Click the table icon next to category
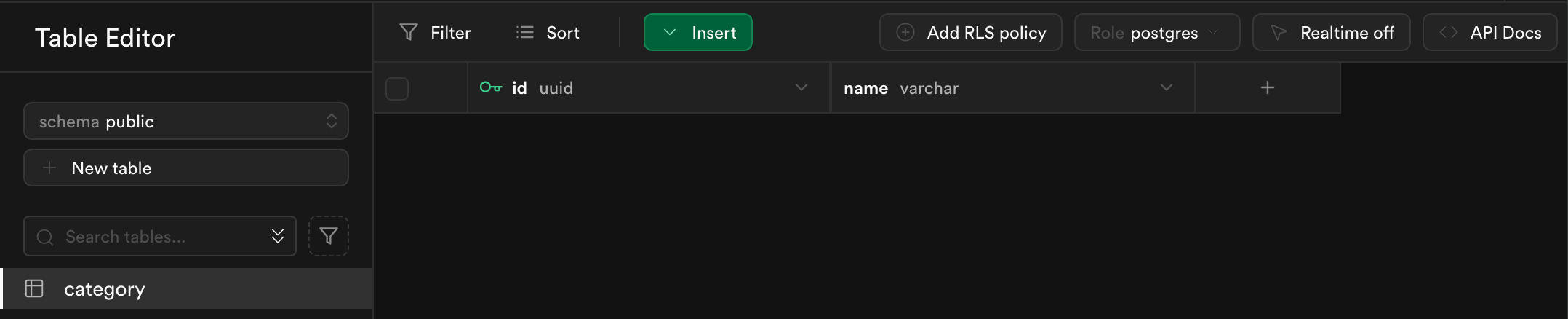The height and width of the screenshot is (319, 1568). pos(34,288)
